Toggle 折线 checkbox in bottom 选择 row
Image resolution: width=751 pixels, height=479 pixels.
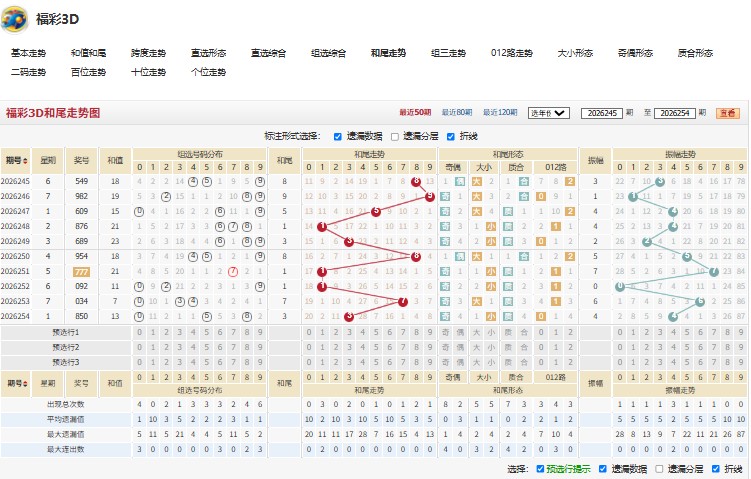tap(716, 469)
